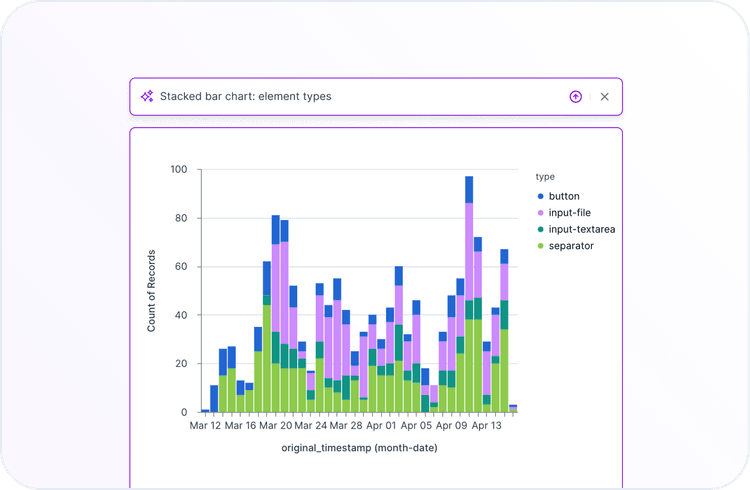The width and height of the screenshot is (750, 490).
Task: Click the '80' y-axis tick label
Action: coord(181,218)
